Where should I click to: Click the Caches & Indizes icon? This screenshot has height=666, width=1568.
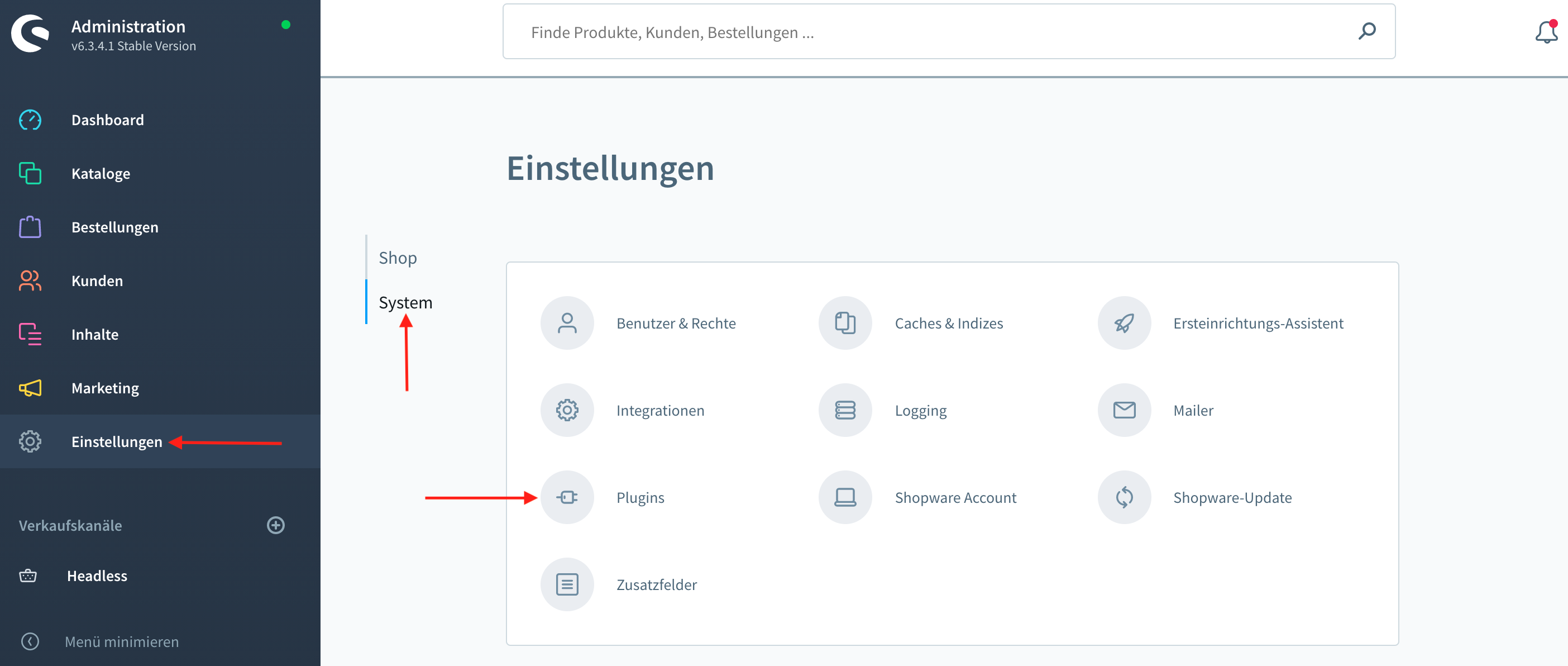pyautogui.click(x=845, y=324)
